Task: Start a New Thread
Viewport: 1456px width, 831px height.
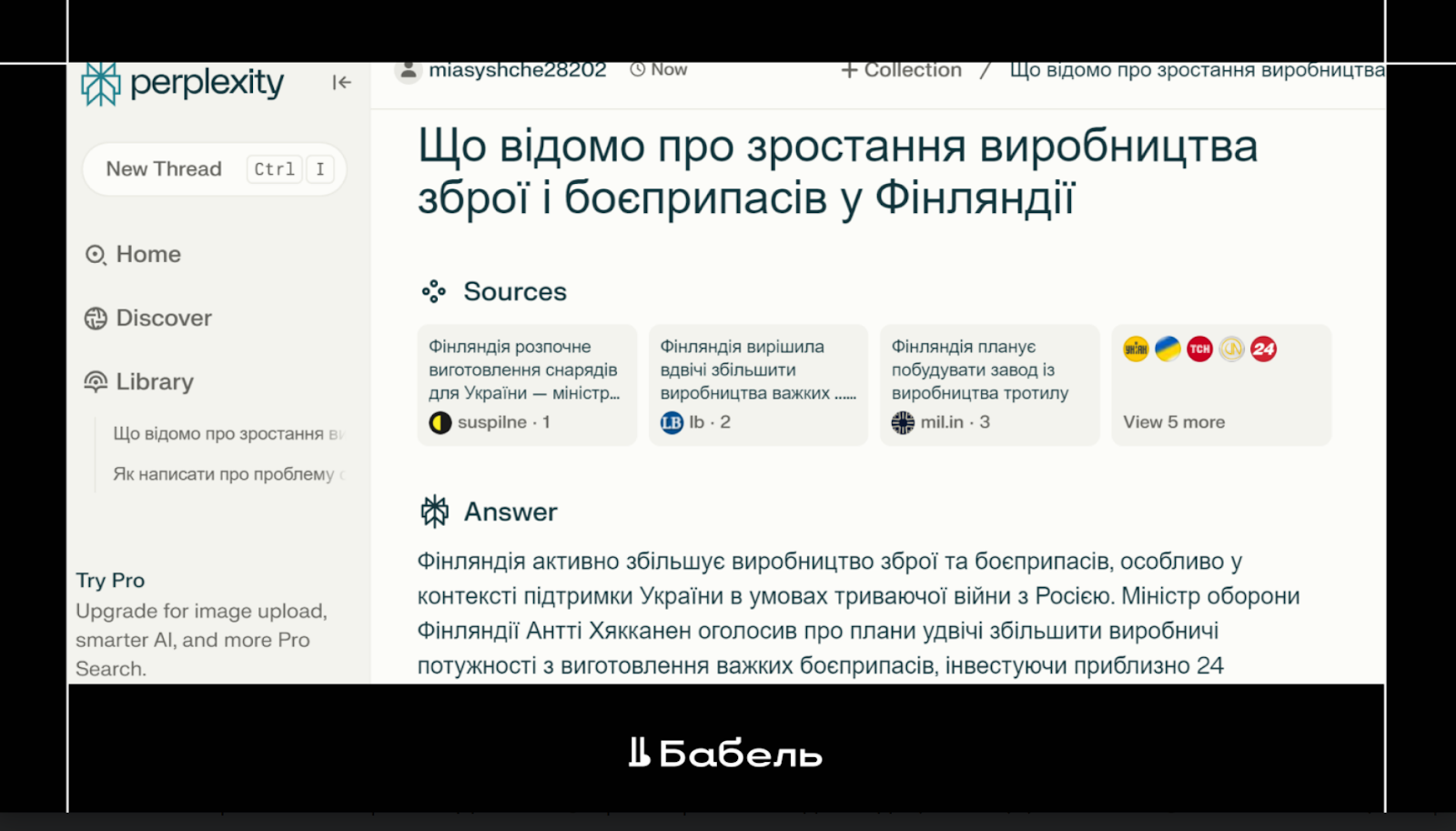Action: tap(214, 169)
